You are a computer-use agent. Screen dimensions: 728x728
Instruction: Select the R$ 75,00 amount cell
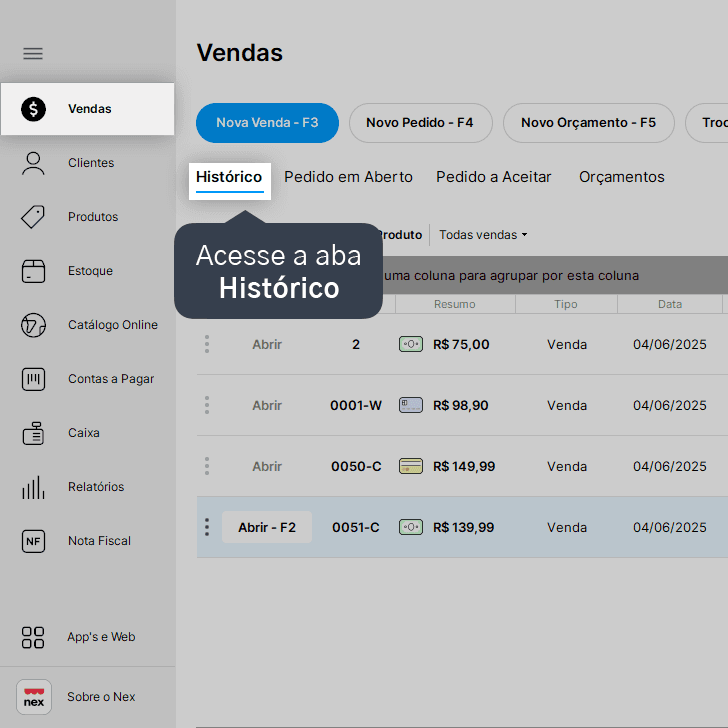[x=461, y=344]
